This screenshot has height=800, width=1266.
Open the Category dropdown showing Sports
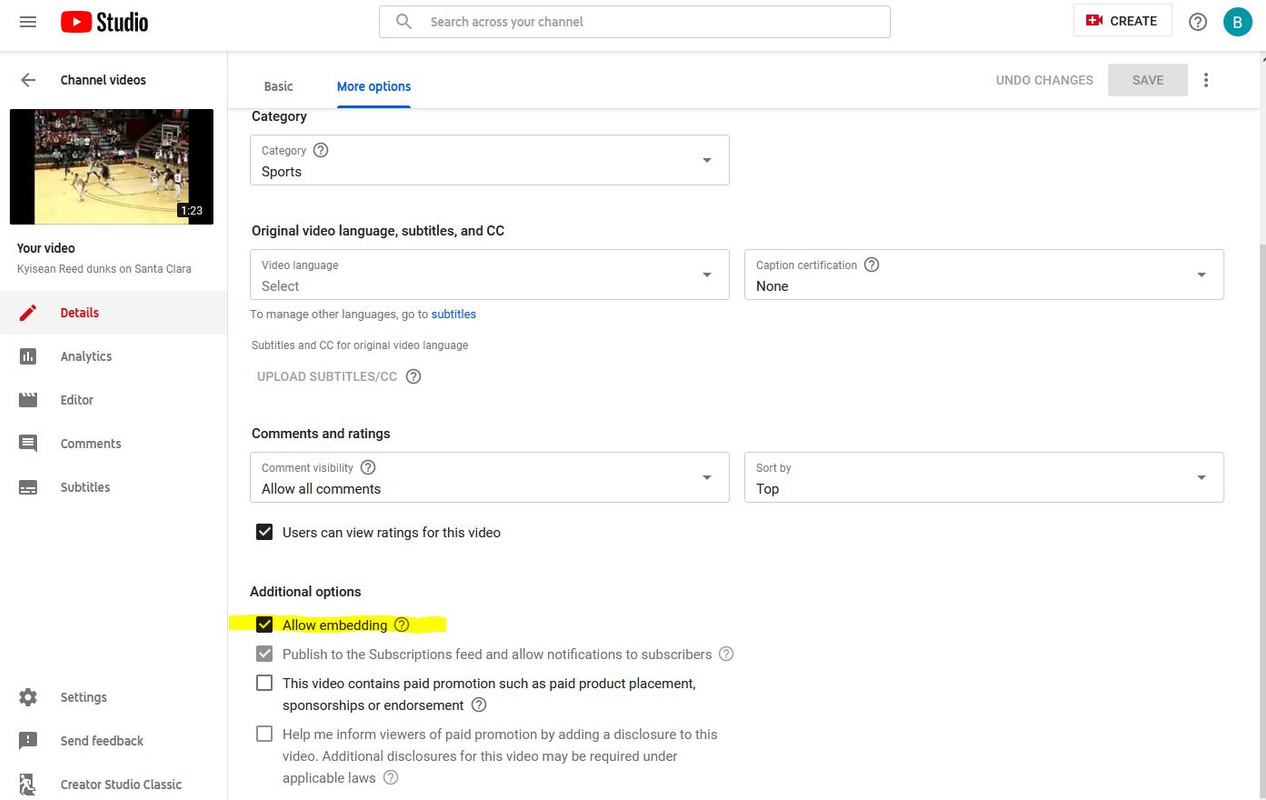click(x=490, y=160)
